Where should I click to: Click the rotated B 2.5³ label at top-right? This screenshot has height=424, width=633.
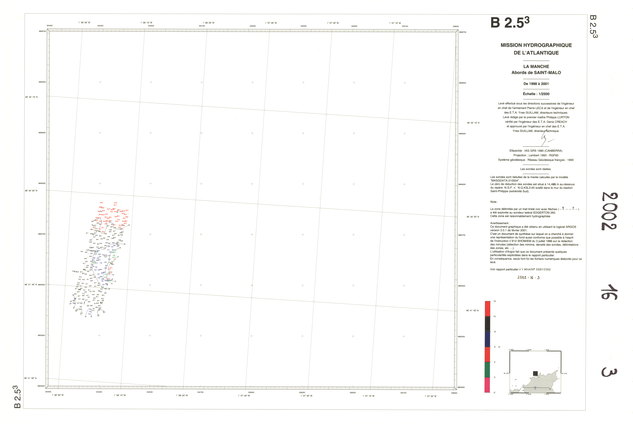point(591,27)
